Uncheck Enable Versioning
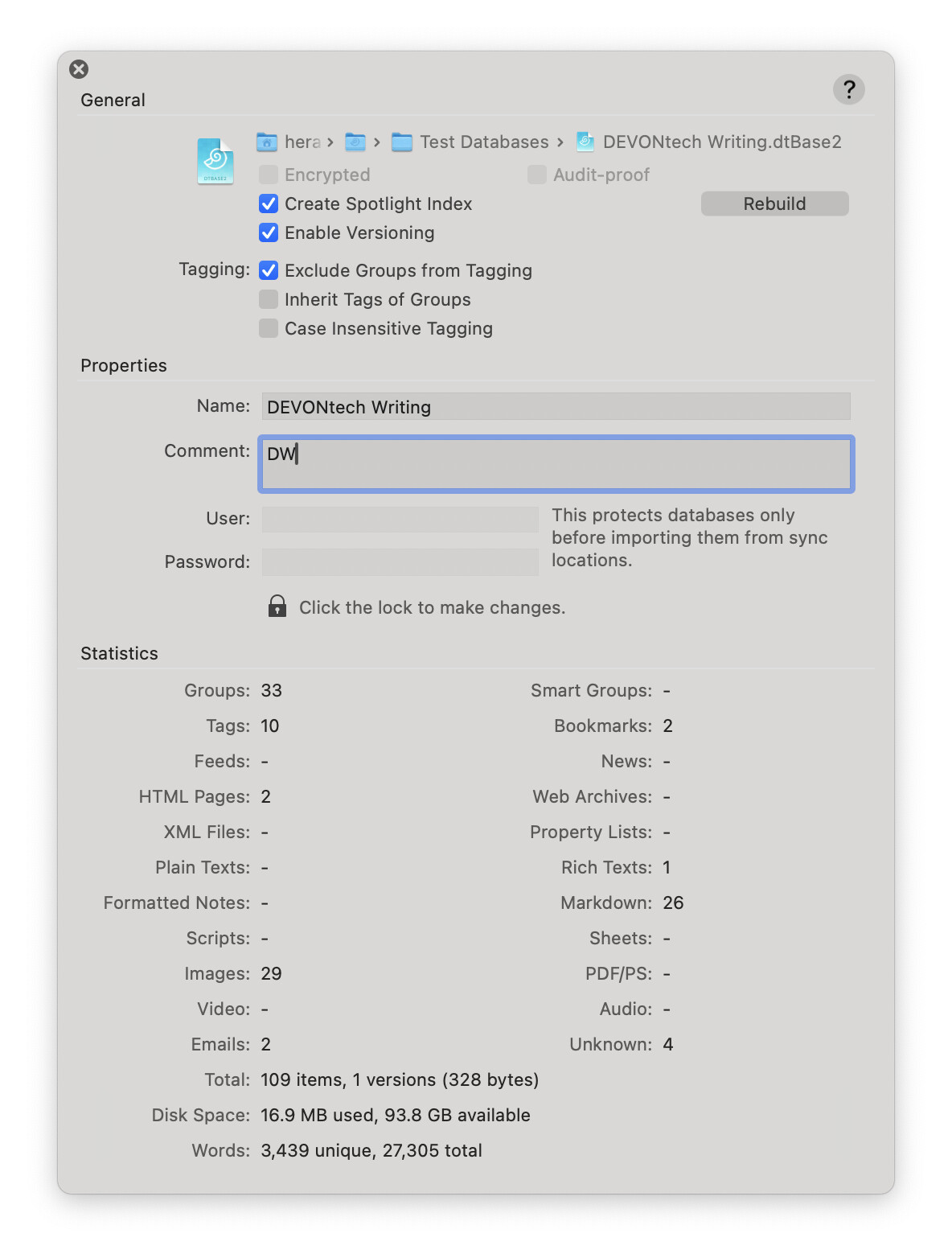 coord(269,233)
